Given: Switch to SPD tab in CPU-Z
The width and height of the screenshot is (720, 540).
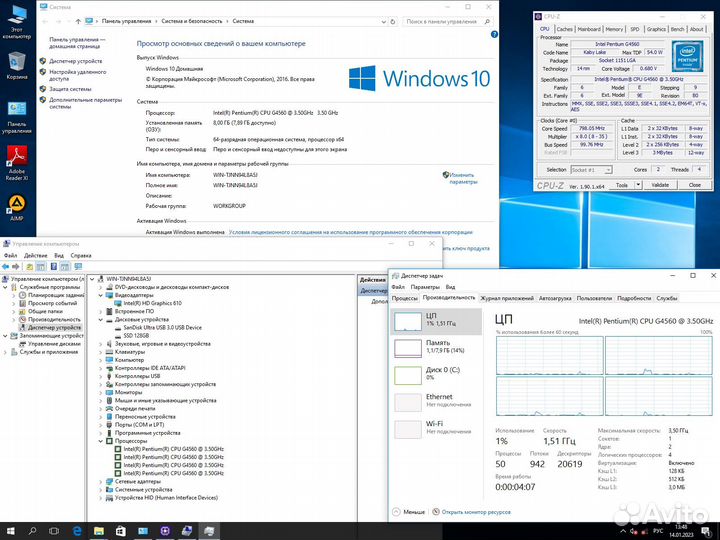Looking at the screenshot, I should (635, 29).
